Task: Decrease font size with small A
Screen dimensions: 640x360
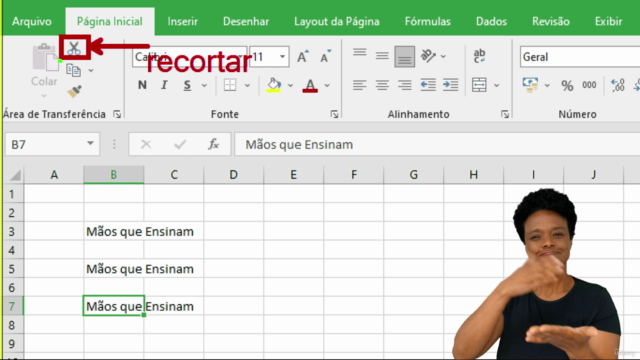Action: [x=325, y=56]
